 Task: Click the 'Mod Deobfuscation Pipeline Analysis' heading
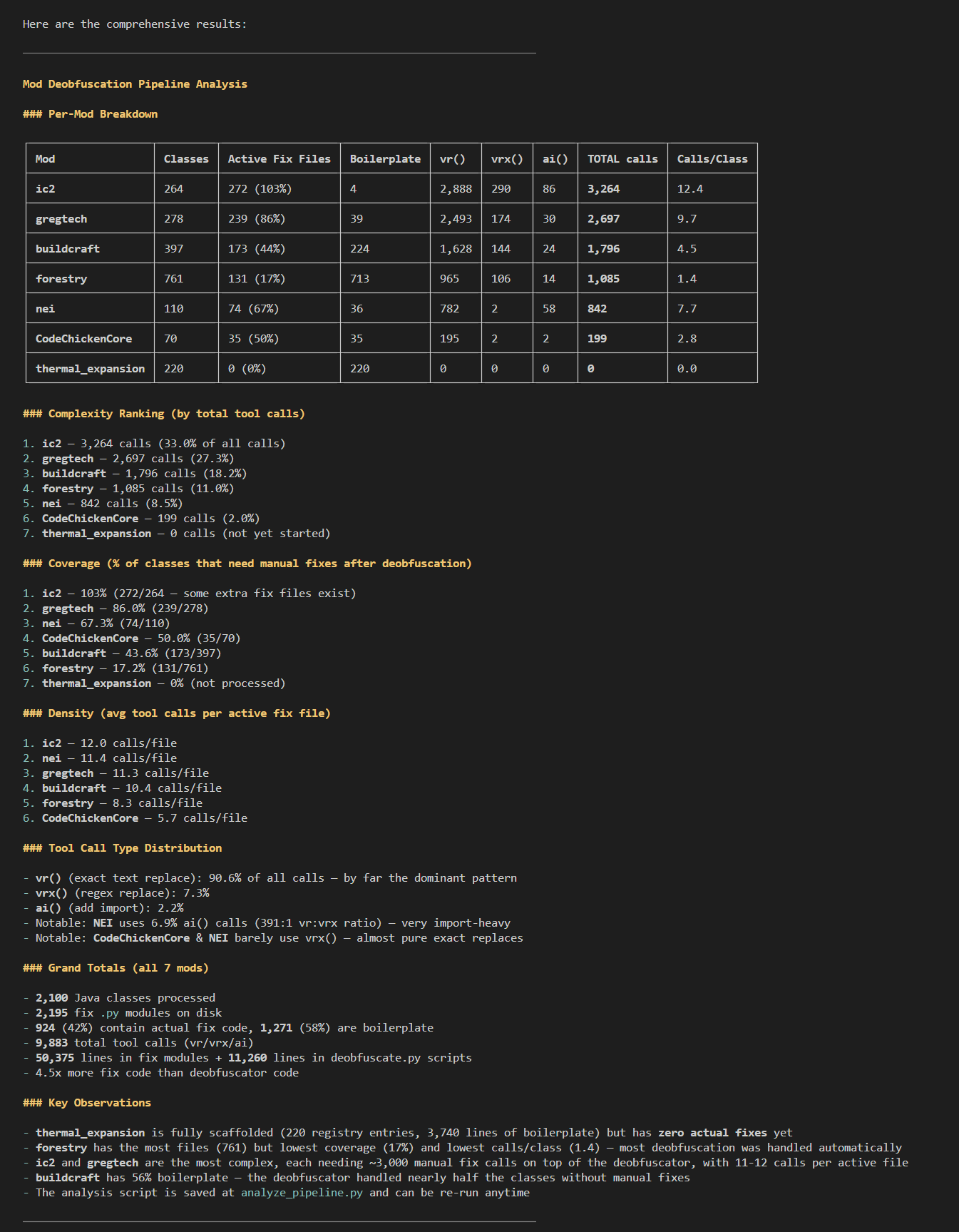tap(135, 84)
